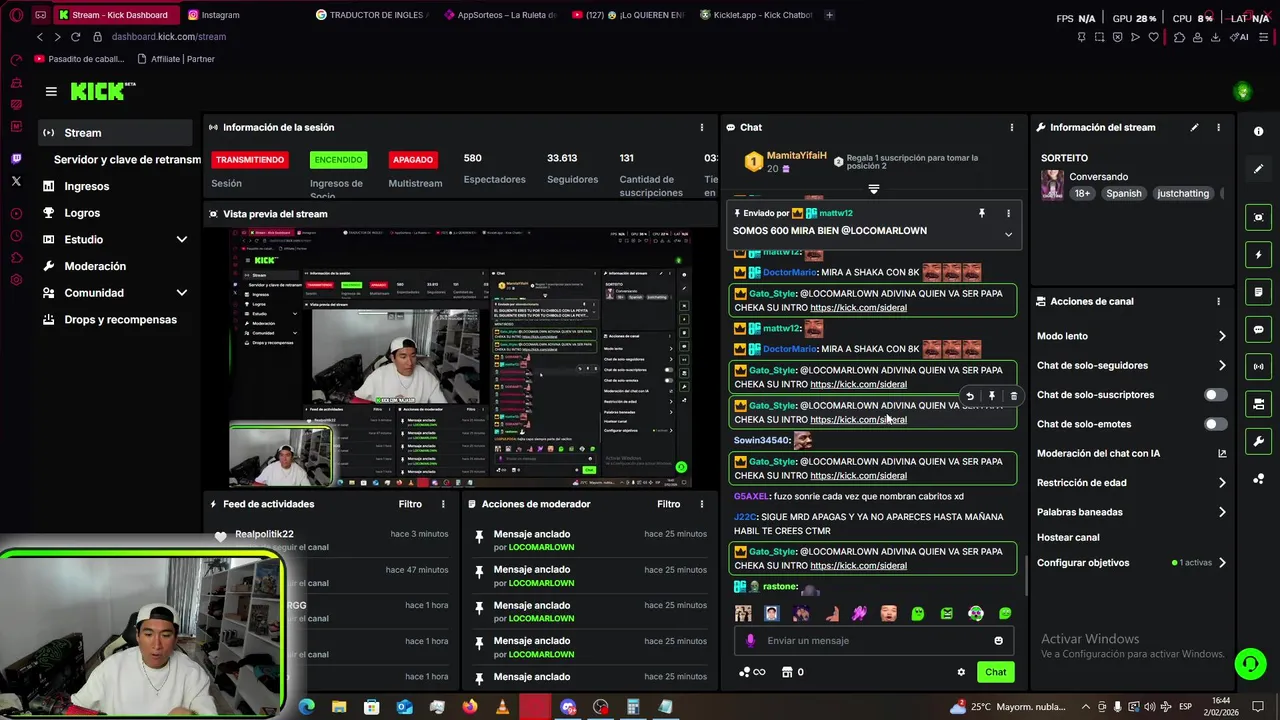Screen dimensions: 1280x720
Task: Open the info icon in right sidebar
Action: [x=1258, y=132]
